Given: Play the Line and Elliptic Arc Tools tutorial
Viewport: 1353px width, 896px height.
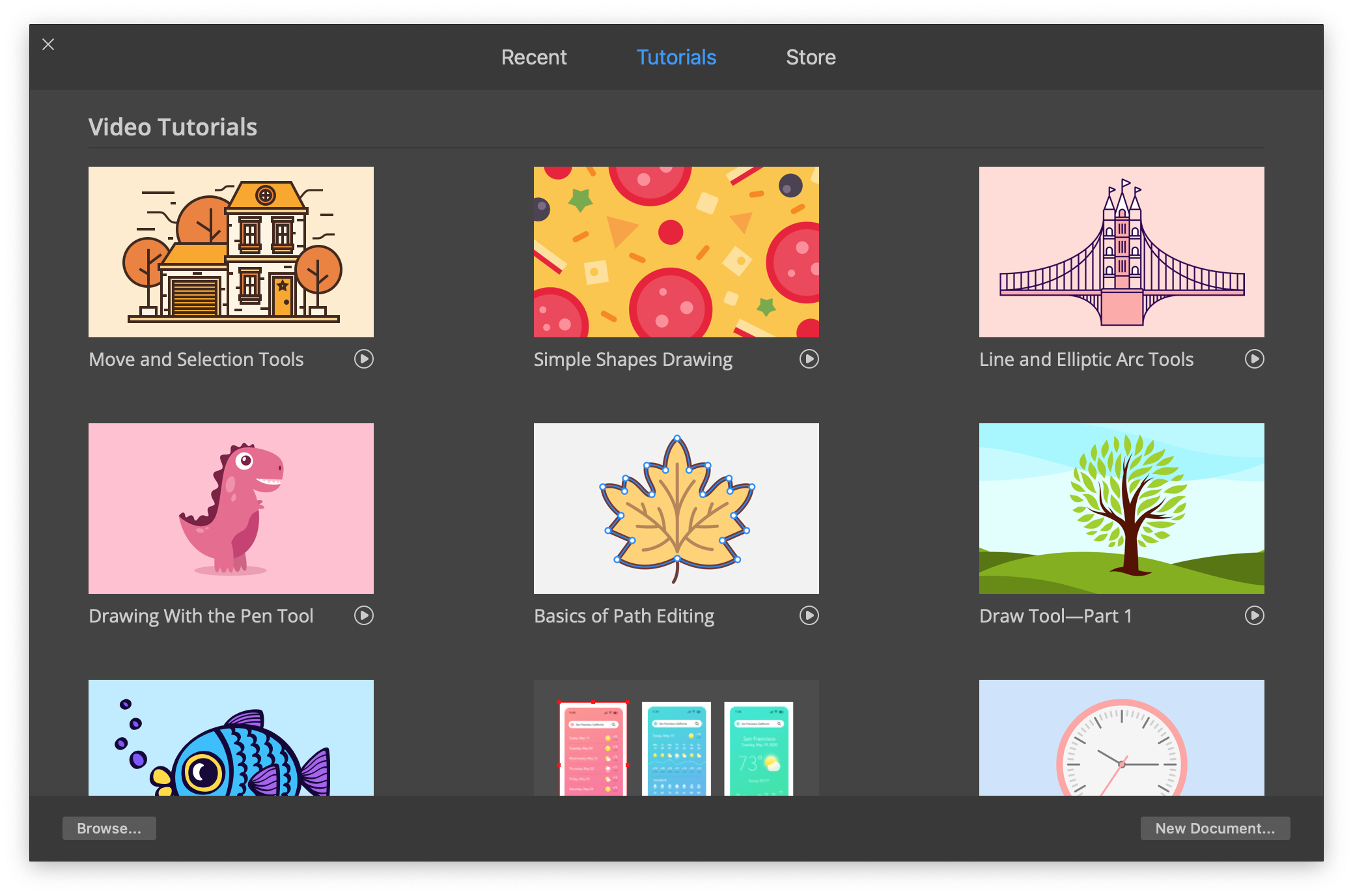Looking at the screenshot, I should point(1254,359).
